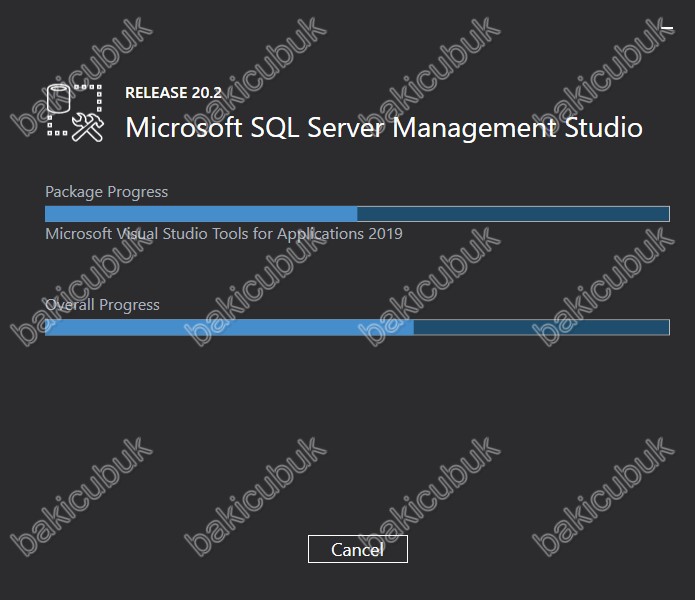
Task: Cancel the SSMS installation
Action: tap(358, 549)
